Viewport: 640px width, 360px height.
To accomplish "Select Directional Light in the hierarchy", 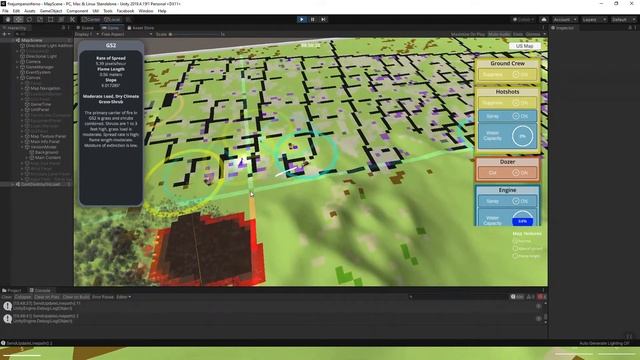I will pos(41,56).
